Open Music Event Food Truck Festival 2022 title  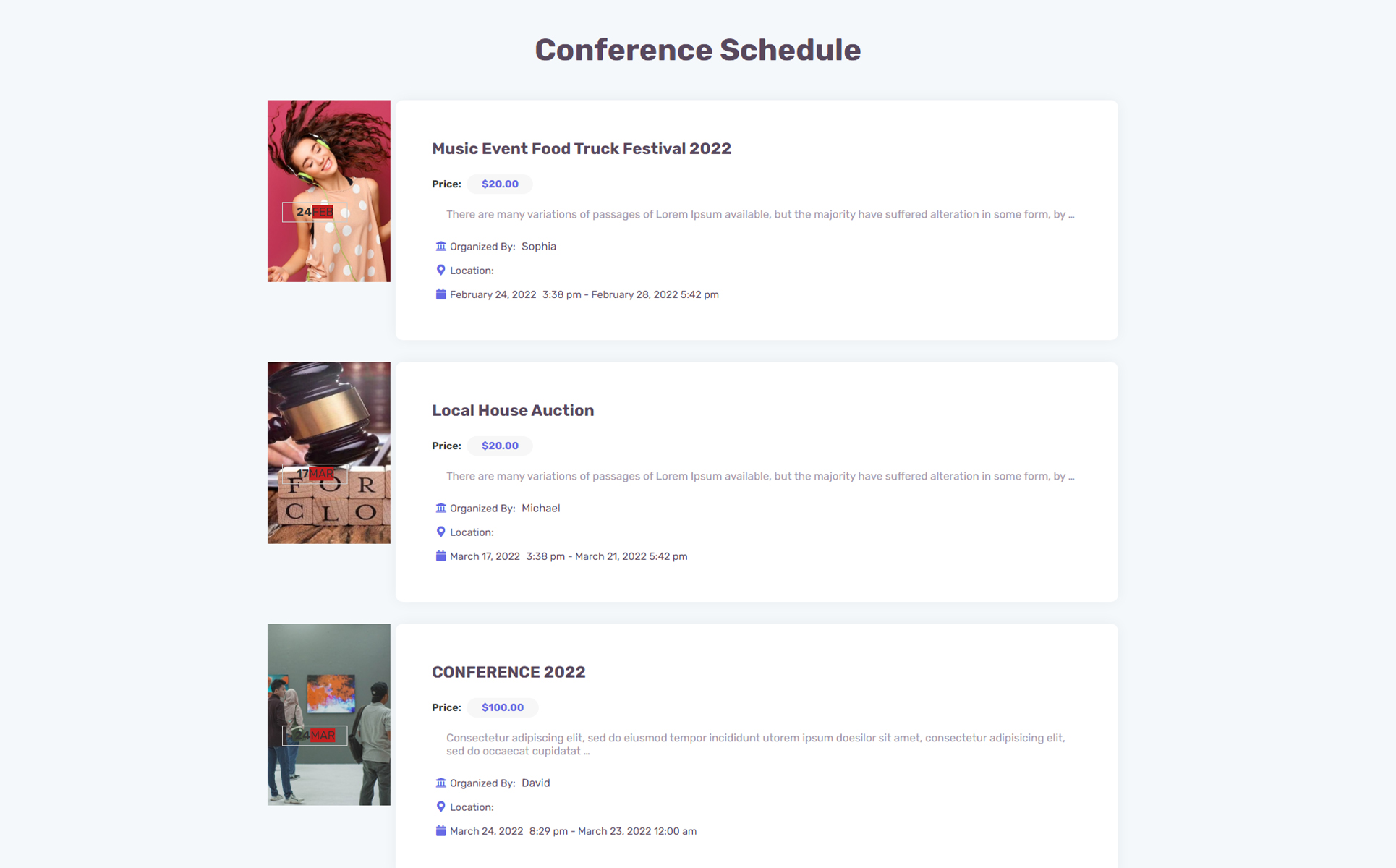(x=581, y=148)
